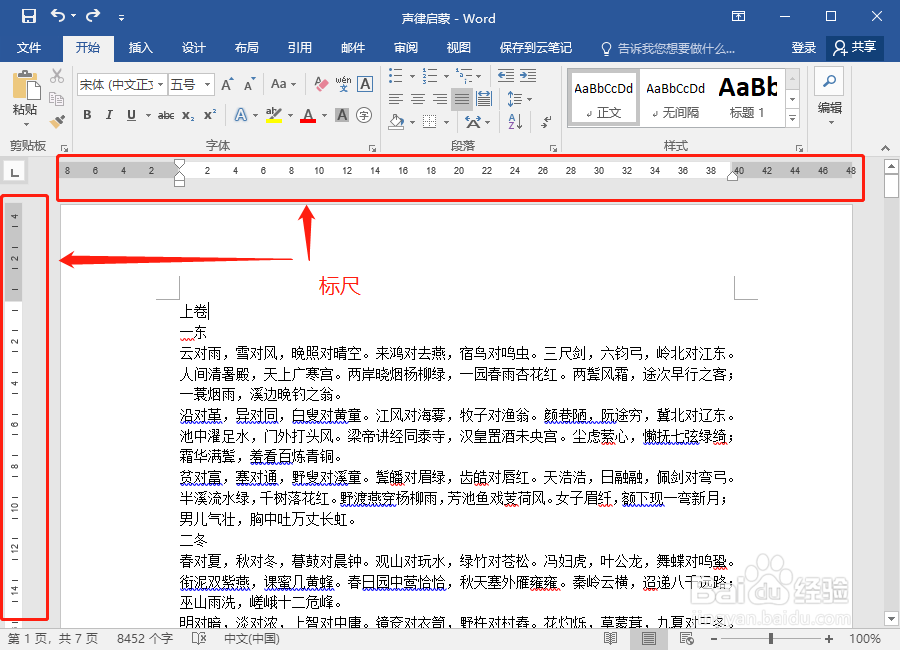Click the Sort icon in the Paragraph group

coord(514,121)
